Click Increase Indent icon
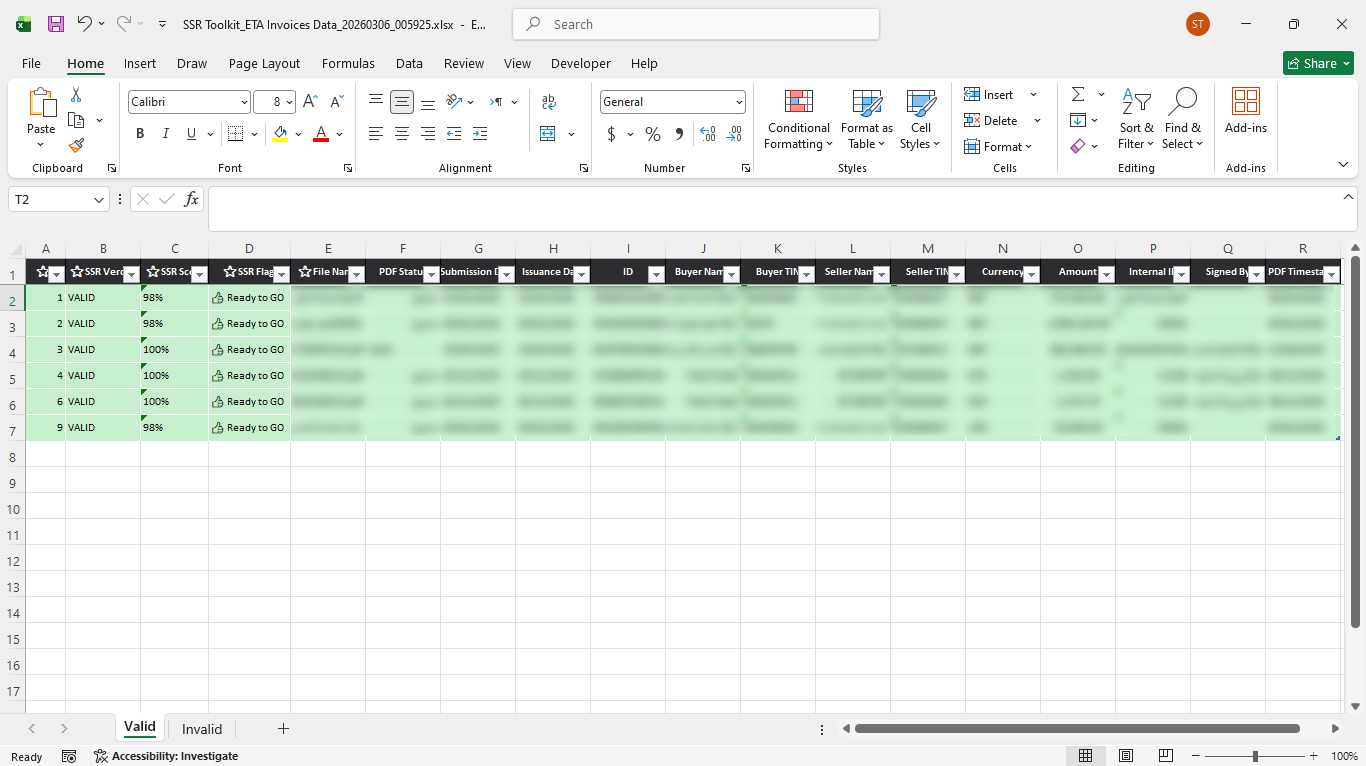1366x766 pixels. tap(480, 134)
